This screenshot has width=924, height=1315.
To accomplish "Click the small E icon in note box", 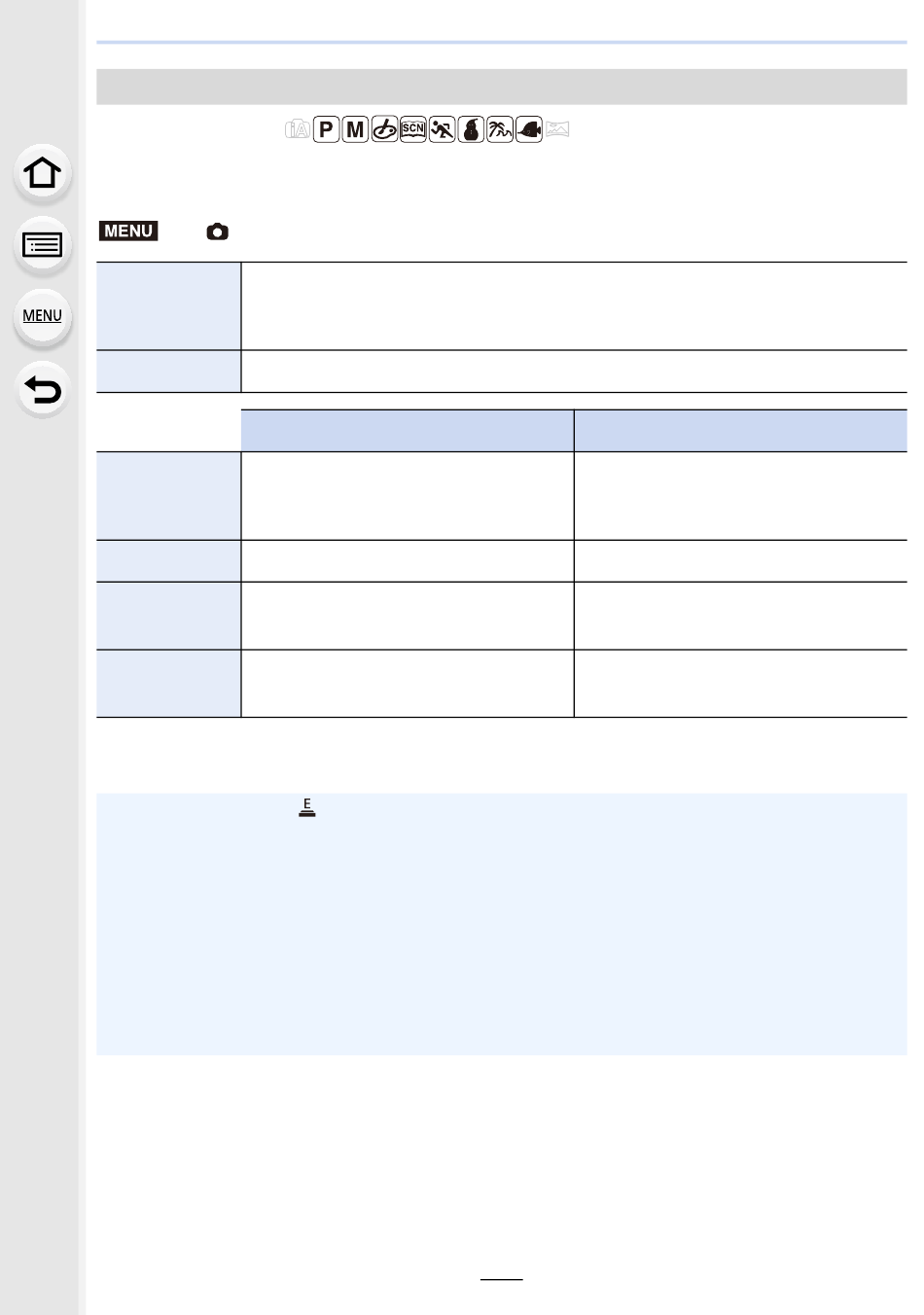I will [307, 805].
